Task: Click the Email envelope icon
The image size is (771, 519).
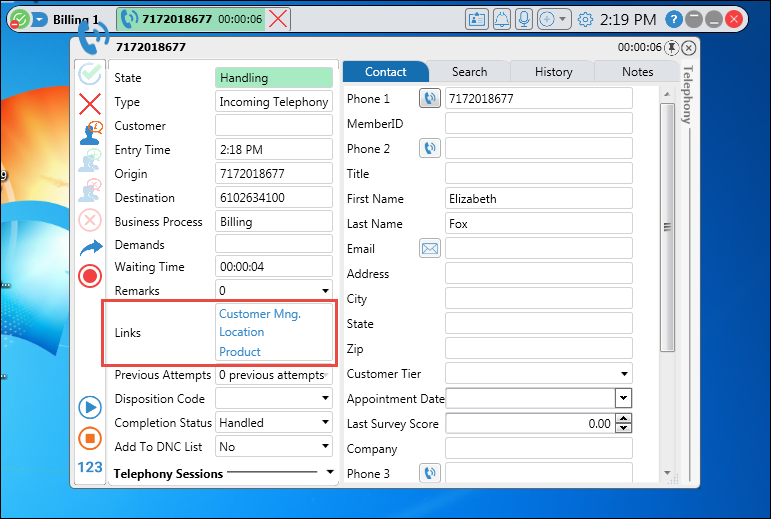Action: click(430, 248)
